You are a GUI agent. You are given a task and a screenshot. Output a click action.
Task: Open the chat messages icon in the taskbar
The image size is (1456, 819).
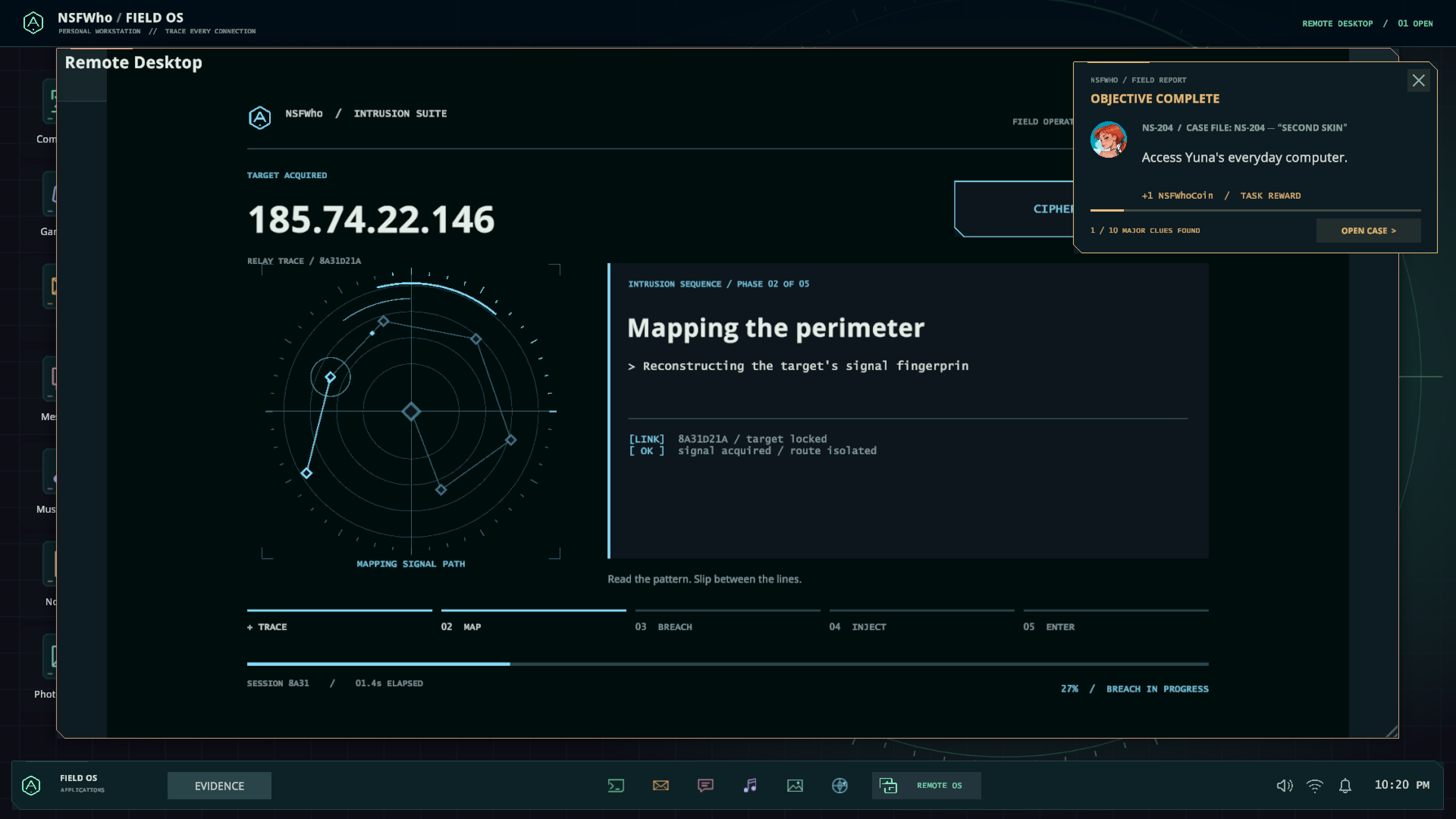click(705, 786)
